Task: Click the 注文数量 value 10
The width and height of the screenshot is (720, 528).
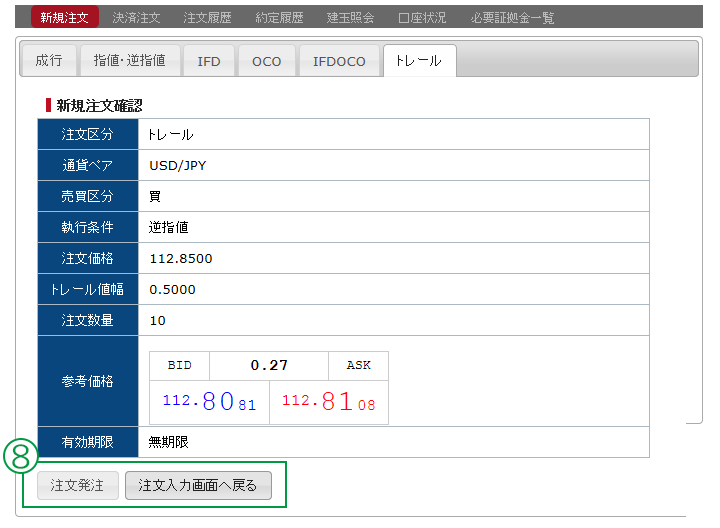Action: [x=158, y=320]
